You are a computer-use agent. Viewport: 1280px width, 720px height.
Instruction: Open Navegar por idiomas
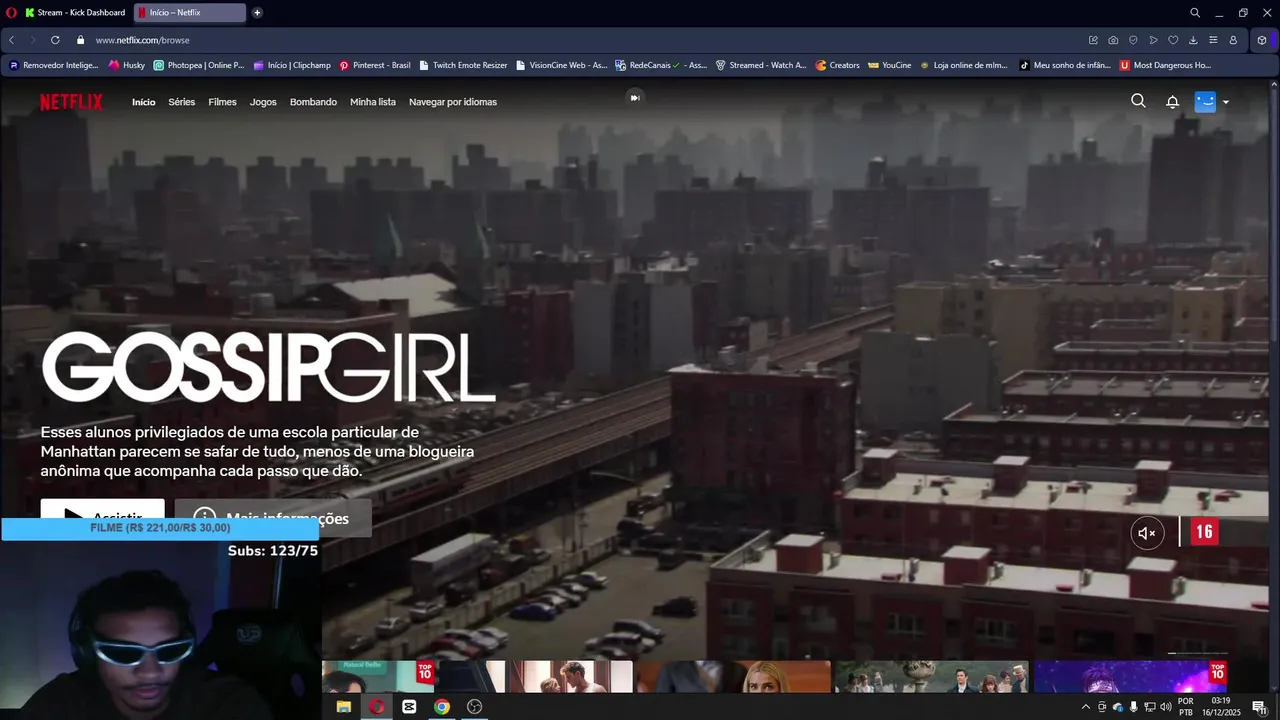pos(453,102)
